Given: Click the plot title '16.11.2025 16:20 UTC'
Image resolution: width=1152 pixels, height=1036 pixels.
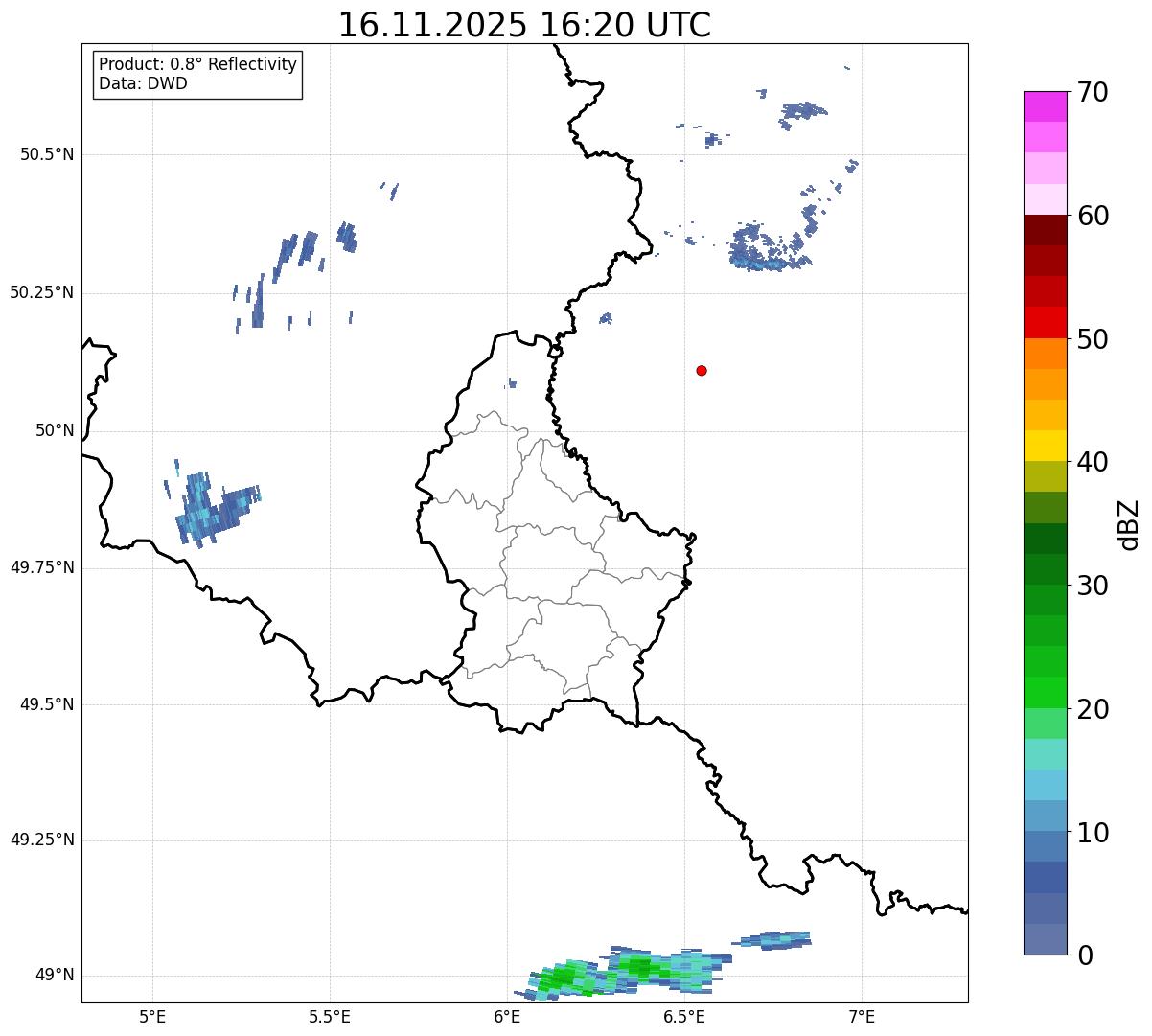Looking at the screenshot, I should (524, 24).
